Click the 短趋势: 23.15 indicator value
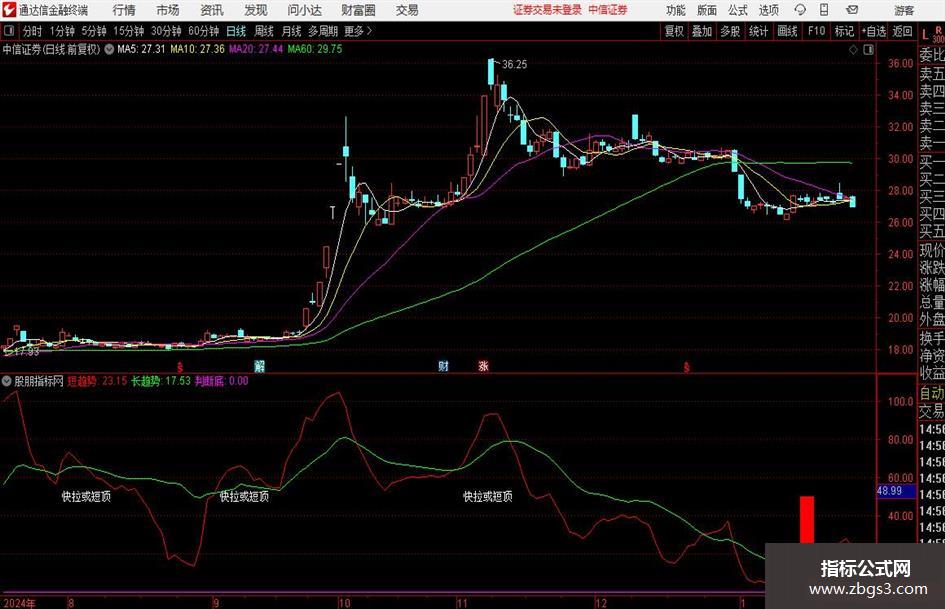Viewport: 945px width, 609px height. (97, 381)
